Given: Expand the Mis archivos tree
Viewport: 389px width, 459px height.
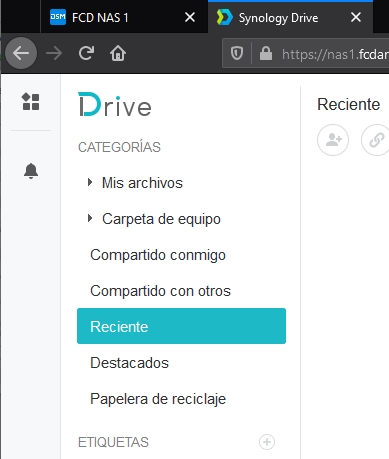Looking at the screenshot, I should 90,182.
